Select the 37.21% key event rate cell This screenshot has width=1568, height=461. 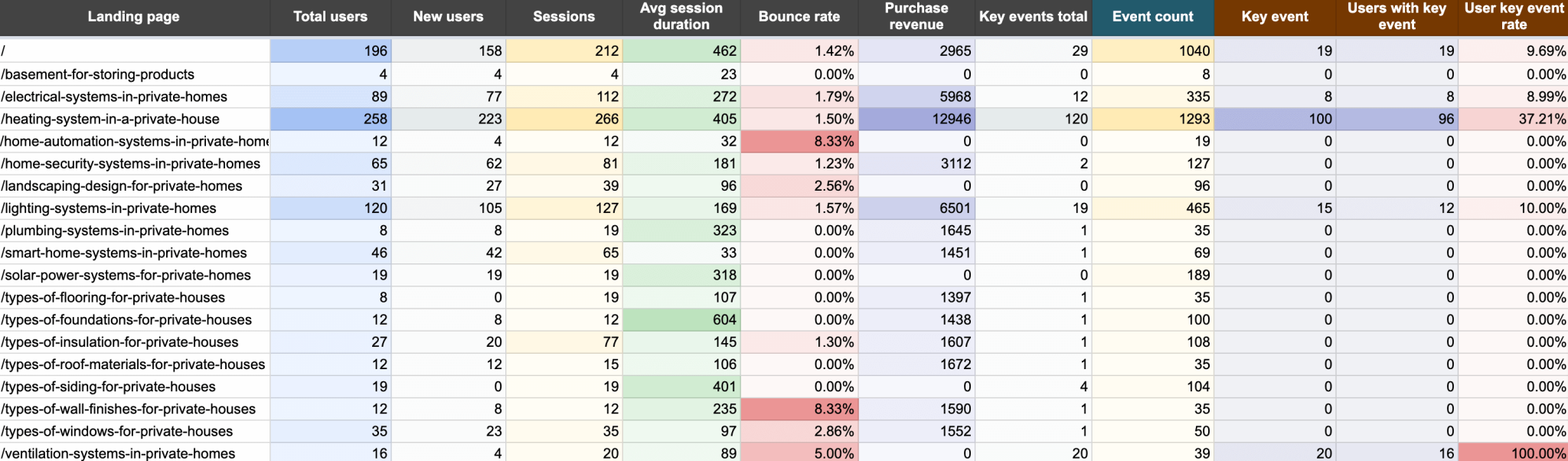coord(1513,119)
